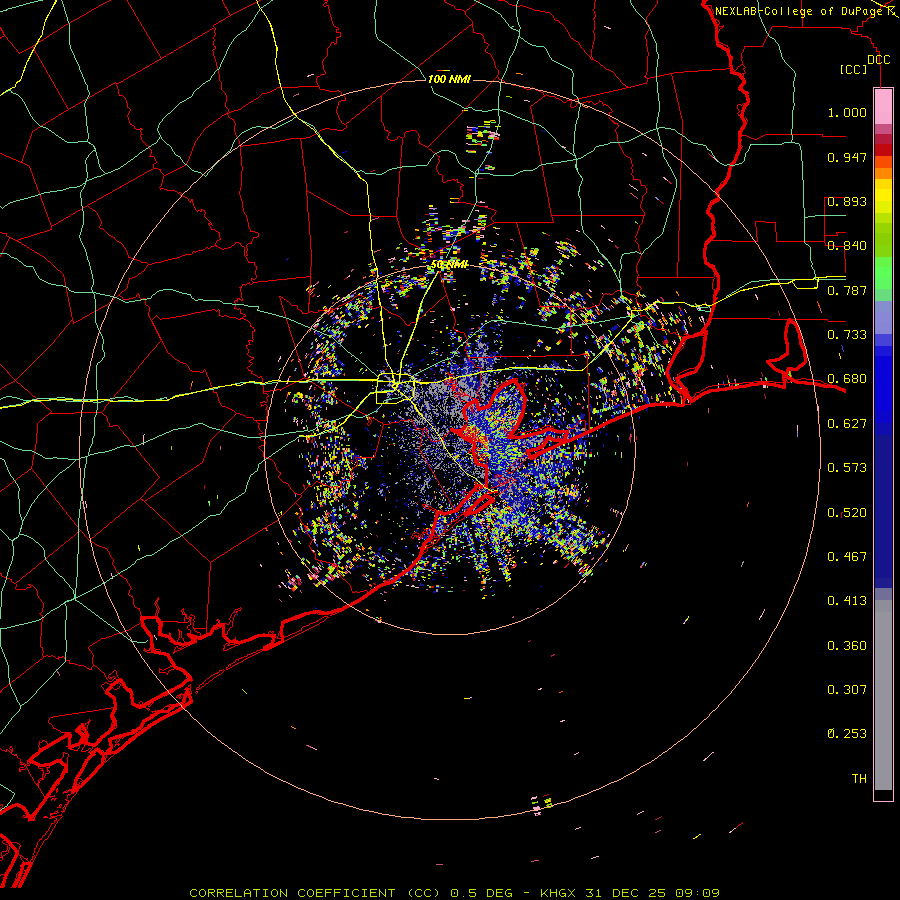Viewport: 900px width, 900px height.
Task: Click the [CC] units label
Action: (x=854, y=69)
